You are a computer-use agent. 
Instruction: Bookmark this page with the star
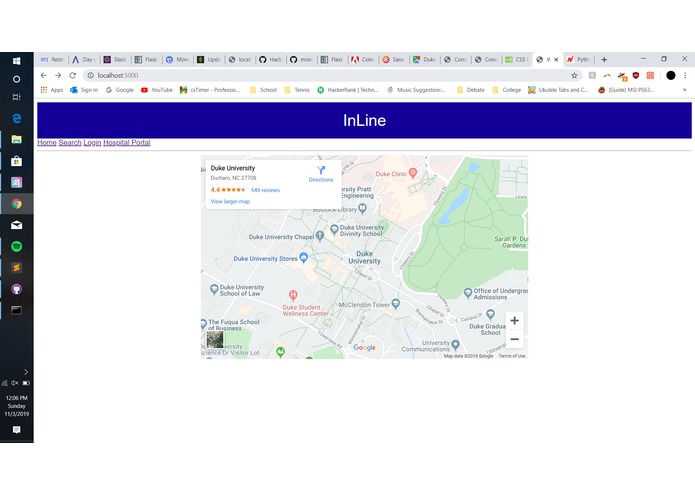coord(574,75)
